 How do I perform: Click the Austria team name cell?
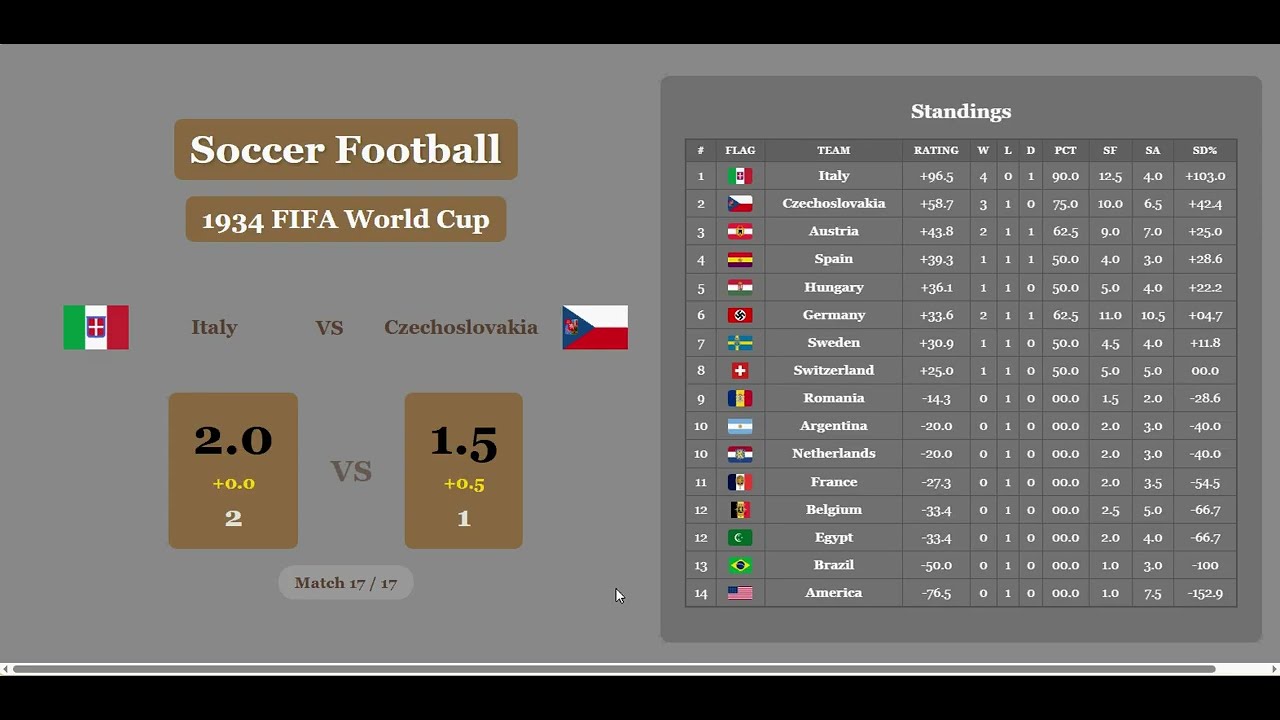coord(833,231)
